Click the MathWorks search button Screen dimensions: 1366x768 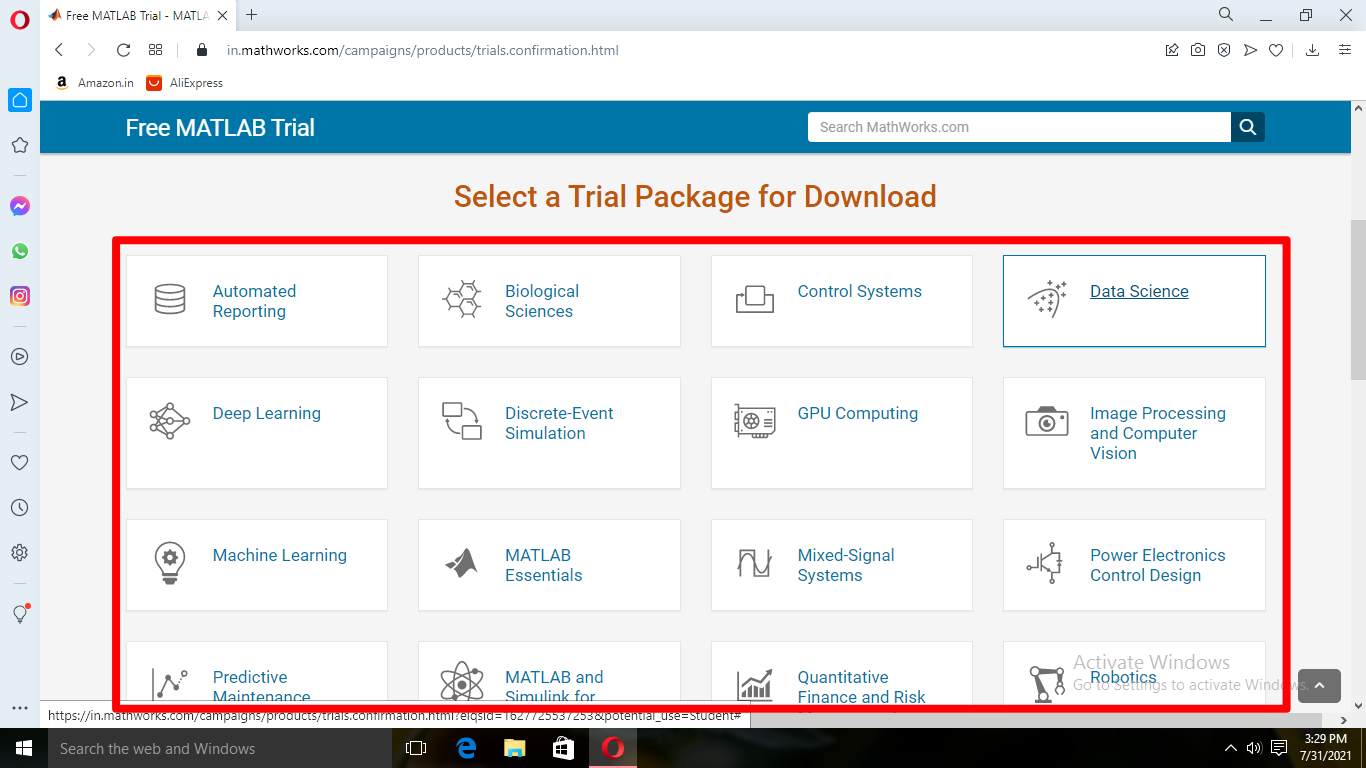click(1247, 127)
